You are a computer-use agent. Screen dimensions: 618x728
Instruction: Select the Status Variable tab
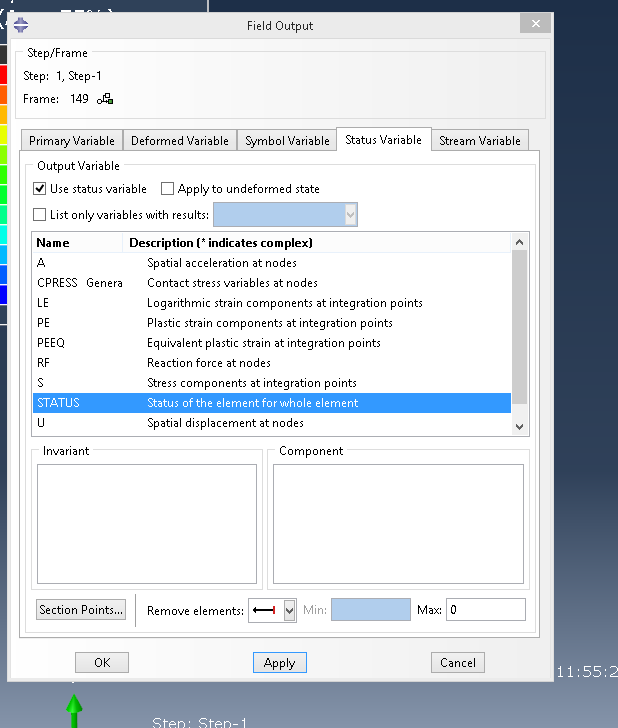click(x=384, y=139)
